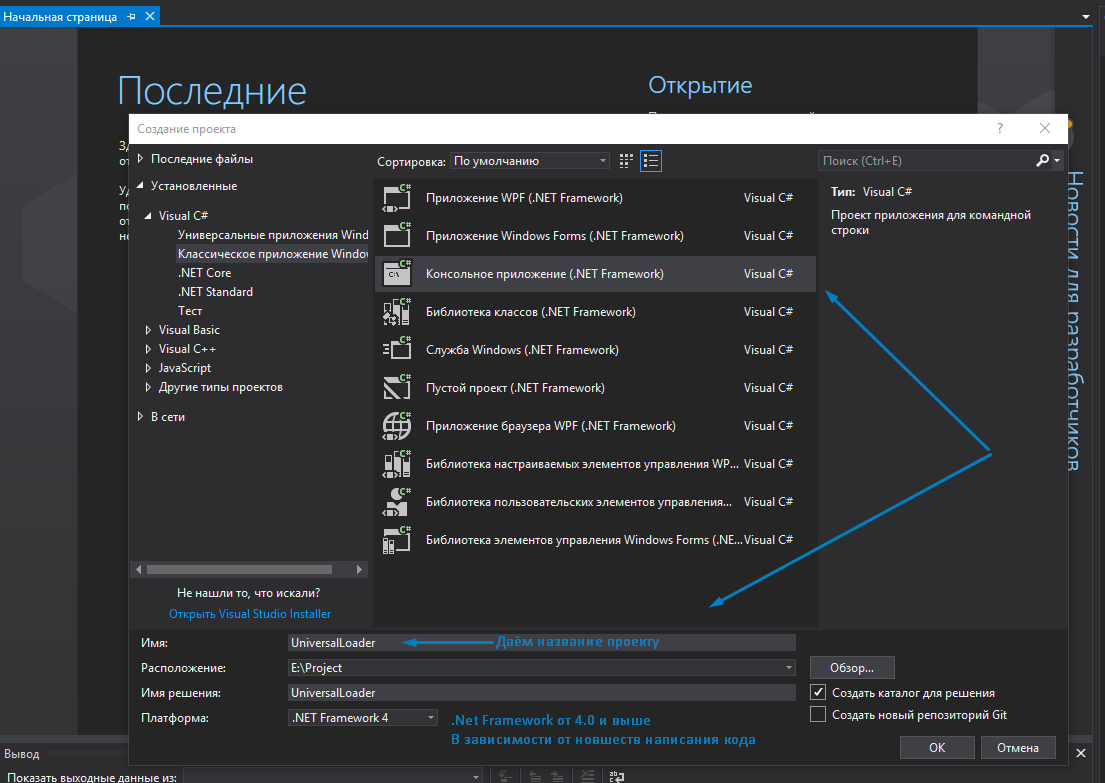This screenshot has width=1105, height=783.
Task: Select 'Приложение WPF (.NET Framework)' row text
Action: pyautogui.click(x=524, y=198)
